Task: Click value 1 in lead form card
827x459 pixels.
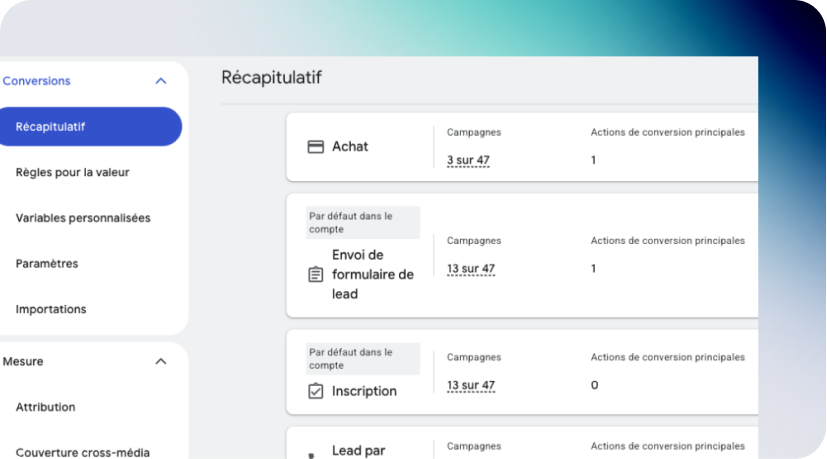Action: [x=593, y=269]
